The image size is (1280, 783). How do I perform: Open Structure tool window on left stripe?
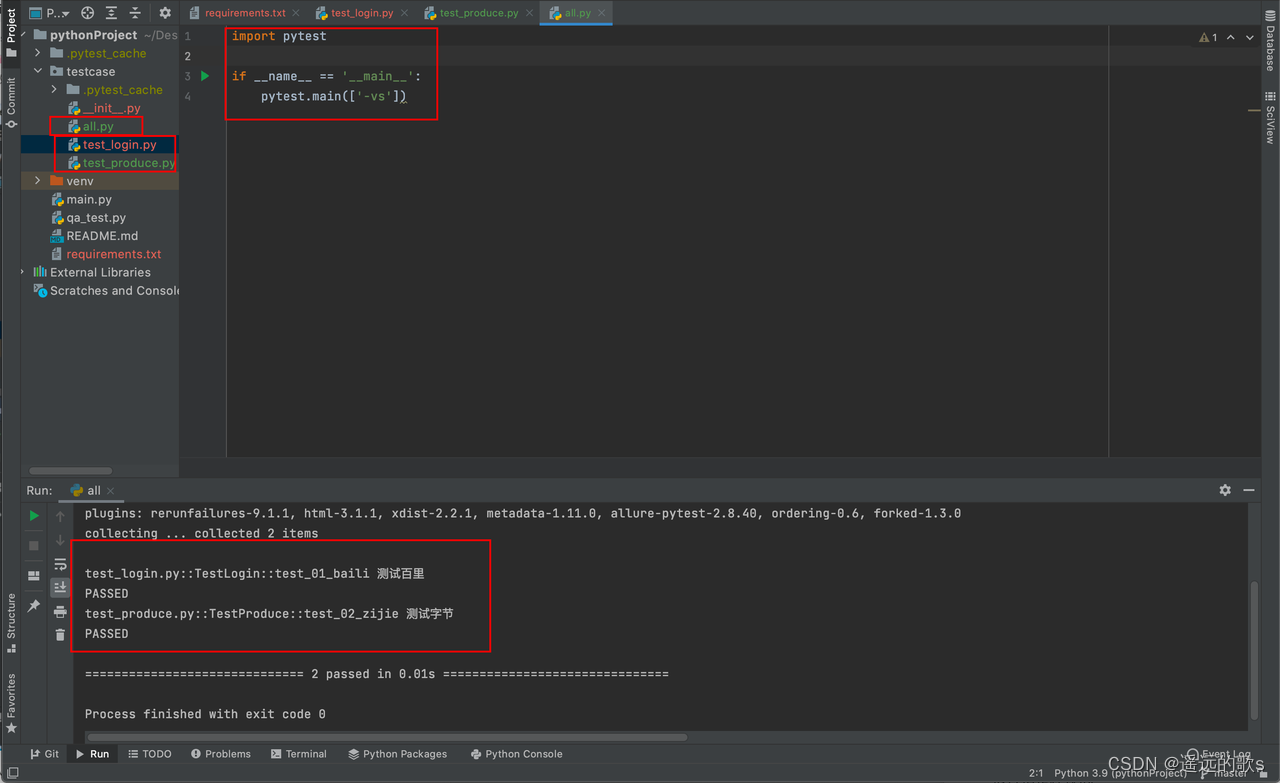(x=11, y=623)
